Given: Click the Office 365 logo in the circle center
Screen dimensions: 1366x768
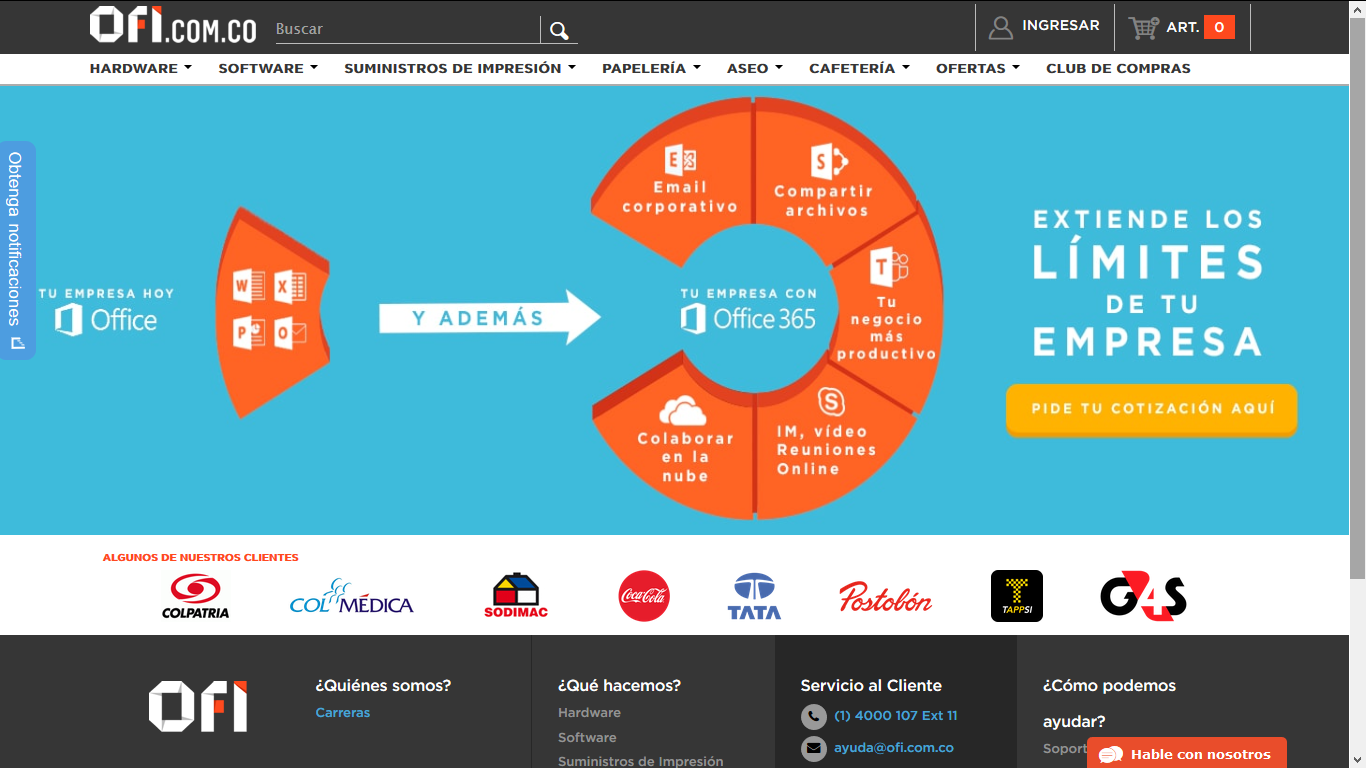Looking at the screenshot, I should [x=748, y=319].
